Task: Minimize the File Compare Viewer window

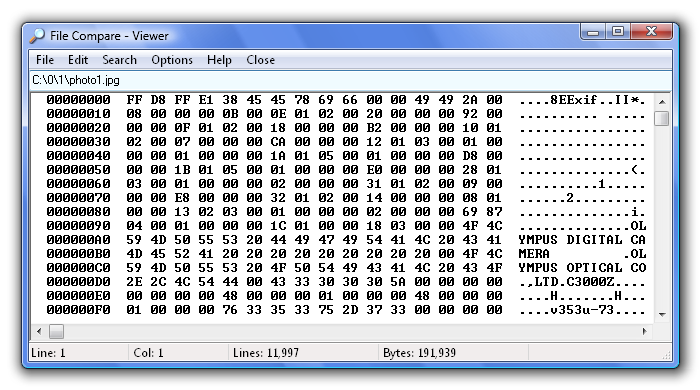Action: click(x=593, y=32)
